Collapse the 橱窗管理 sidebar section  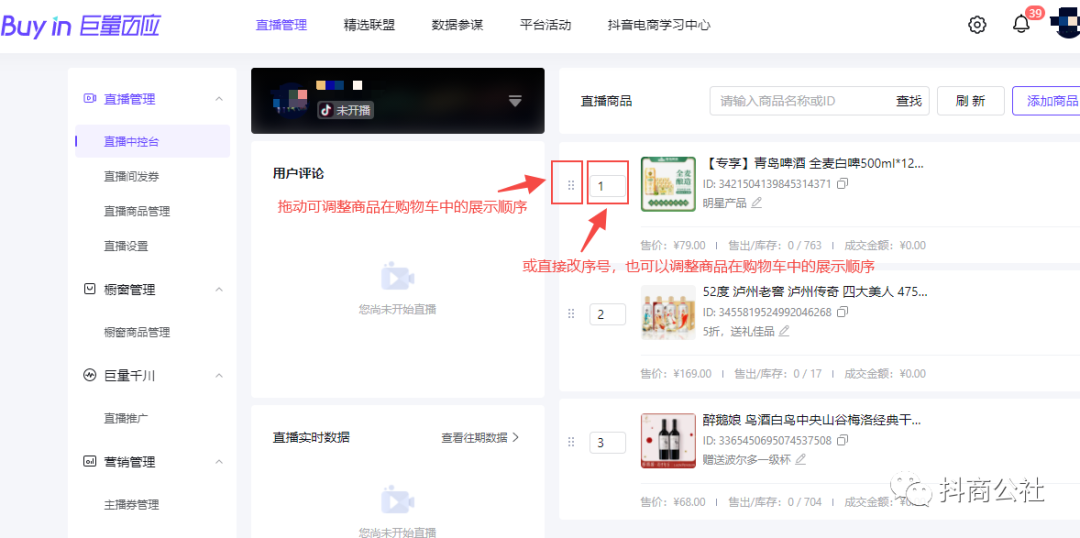[219, 289]
